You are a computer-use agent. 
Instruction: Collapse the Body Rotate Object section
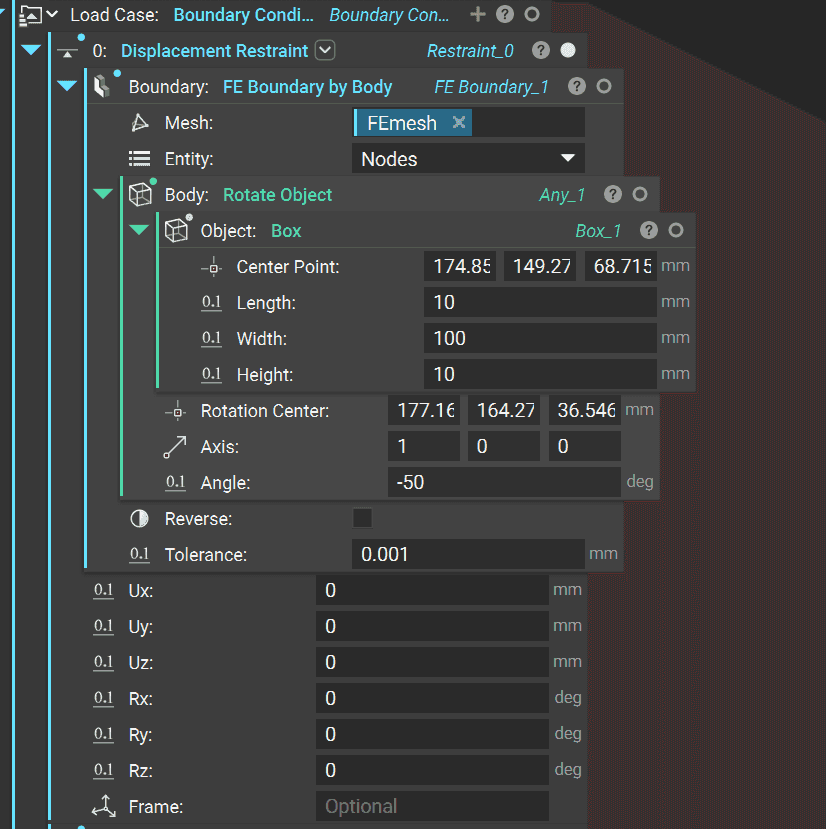click(x=103, y=195)
